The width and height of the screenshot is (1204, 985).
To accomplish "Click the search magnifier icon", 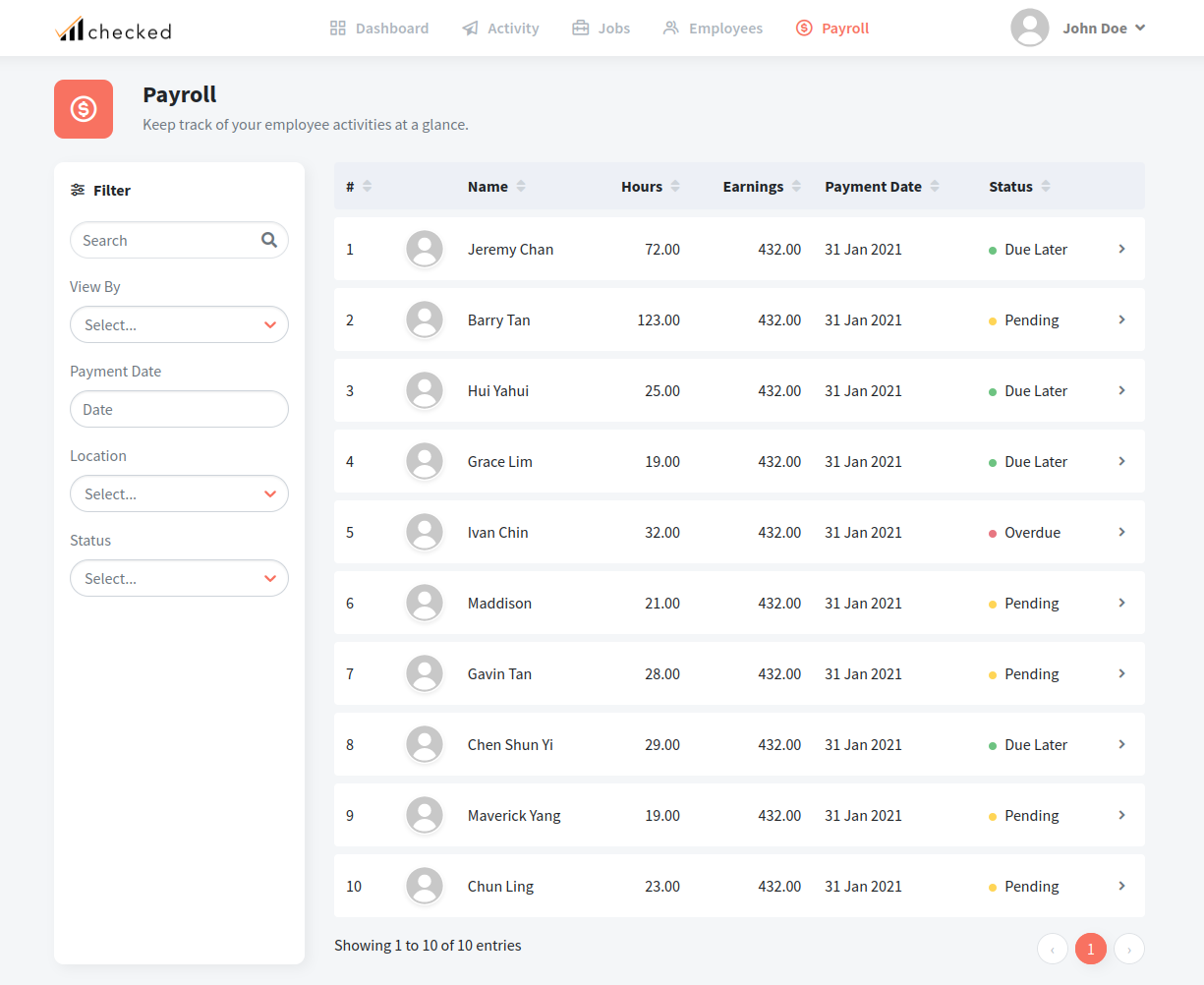I will point(268,240).
